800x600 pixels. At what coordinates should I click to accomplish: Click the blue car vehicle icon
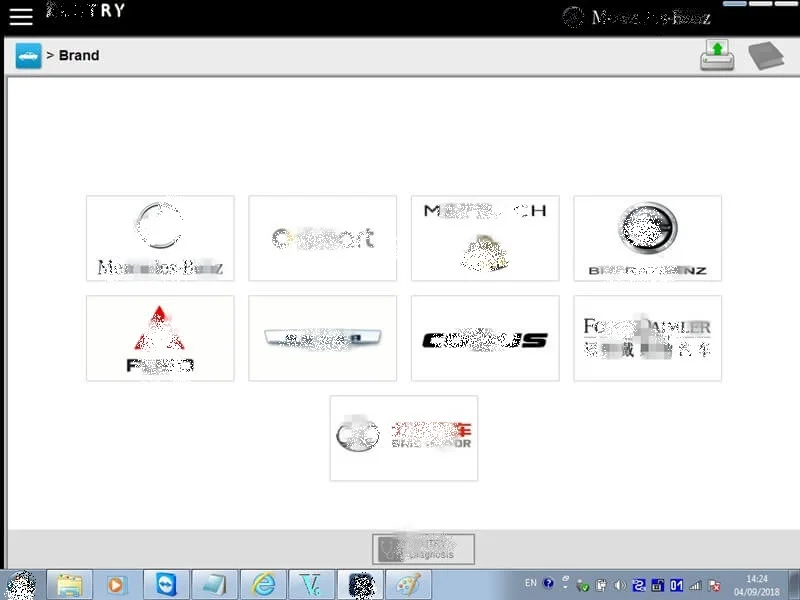28,56
